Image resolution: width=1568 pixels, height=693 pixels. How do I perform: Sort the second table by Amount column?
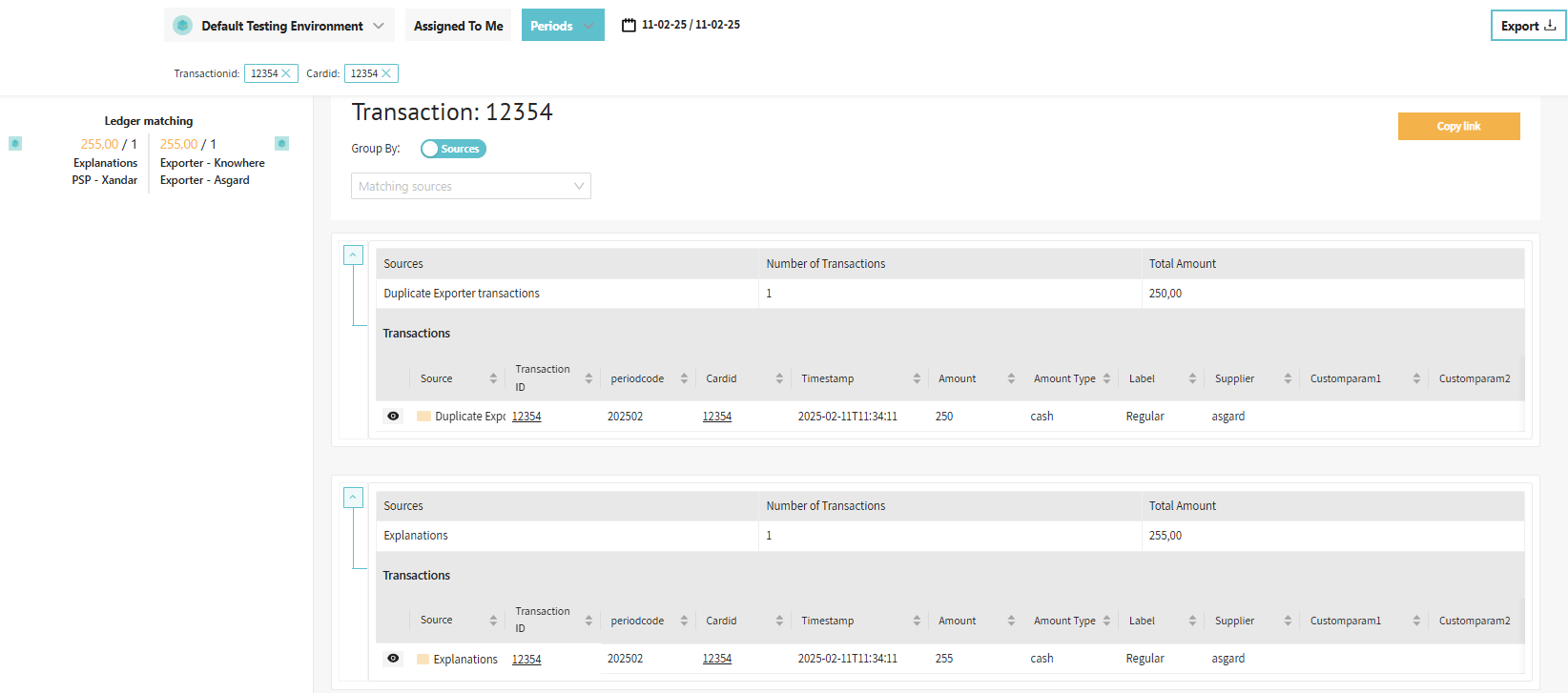click(x=1010, y=621)
